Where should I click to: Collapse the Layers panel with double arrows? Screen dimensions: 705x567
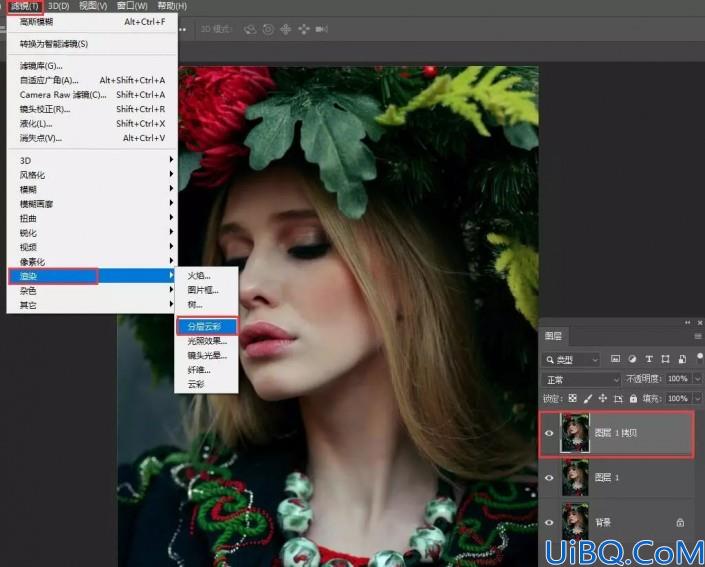tap(687, 322)
